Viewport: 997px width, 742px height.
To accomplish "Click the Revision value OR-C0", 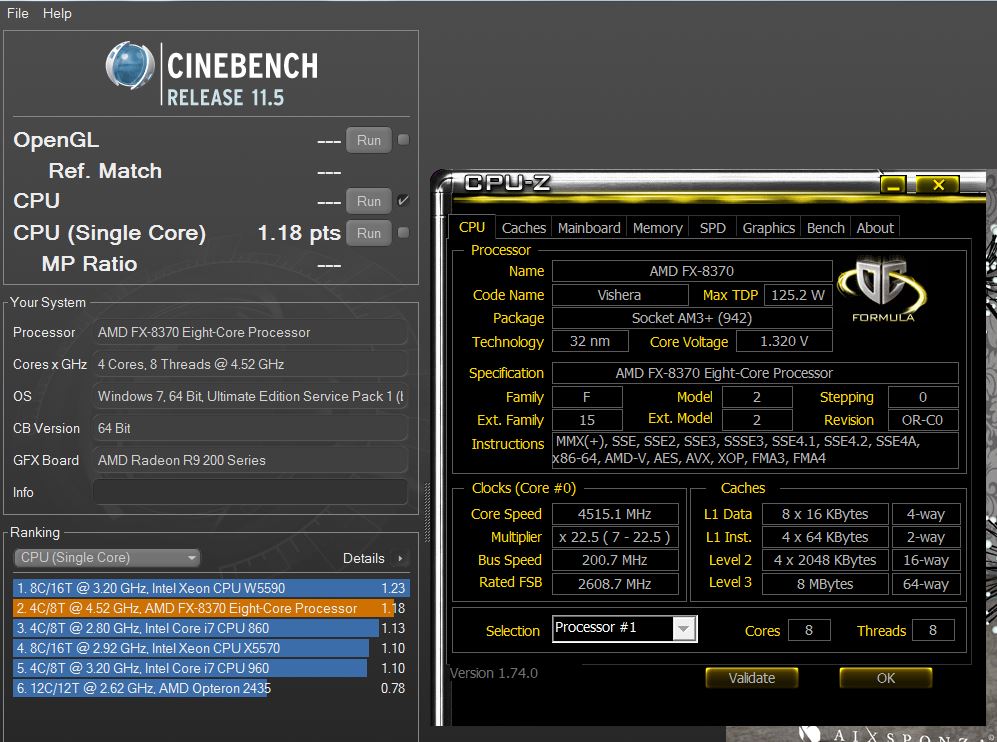I will coord(923,420).
